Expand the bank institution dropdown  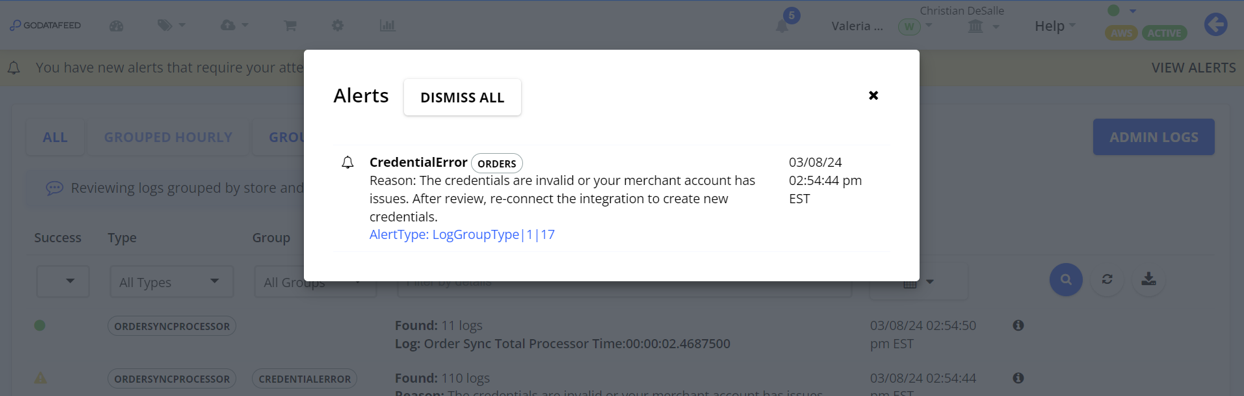(x=983, y=27)
